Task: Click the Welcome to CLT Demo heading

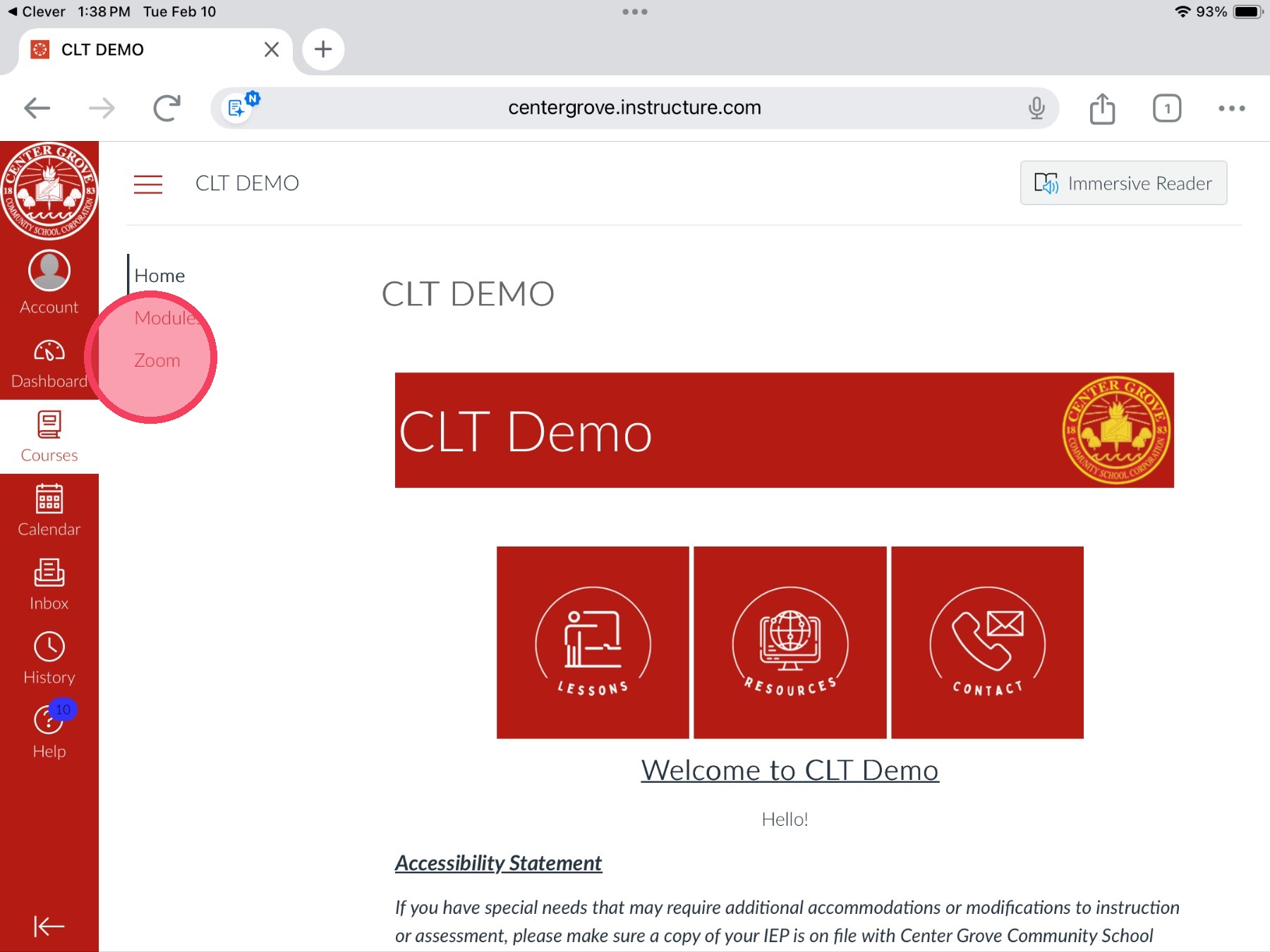Action: [790, 770]
